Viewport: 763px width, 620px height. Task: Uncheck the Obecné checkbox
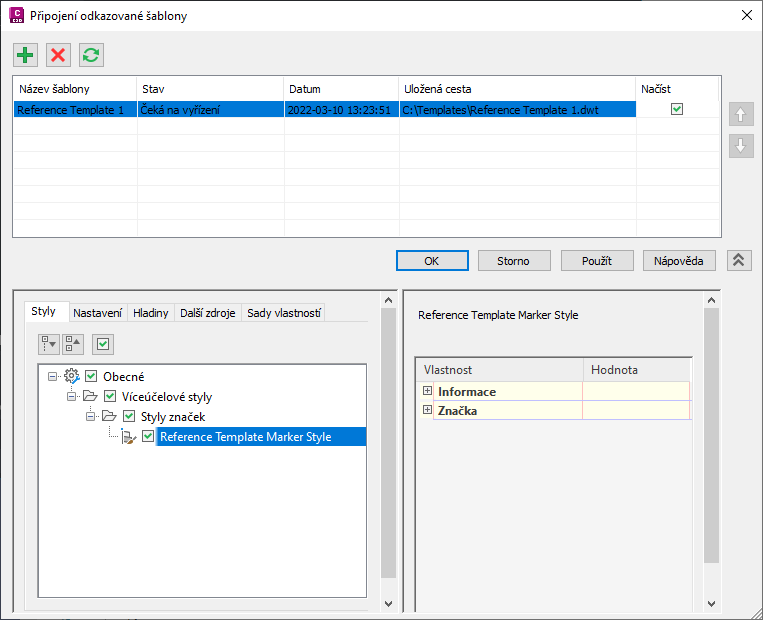91,376
